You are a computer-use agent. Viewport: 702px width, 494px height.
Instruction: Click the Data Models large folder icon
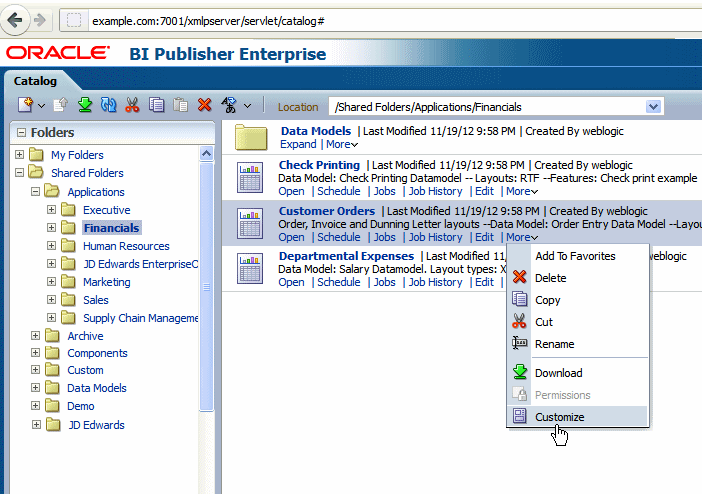[x=251, y=137]
